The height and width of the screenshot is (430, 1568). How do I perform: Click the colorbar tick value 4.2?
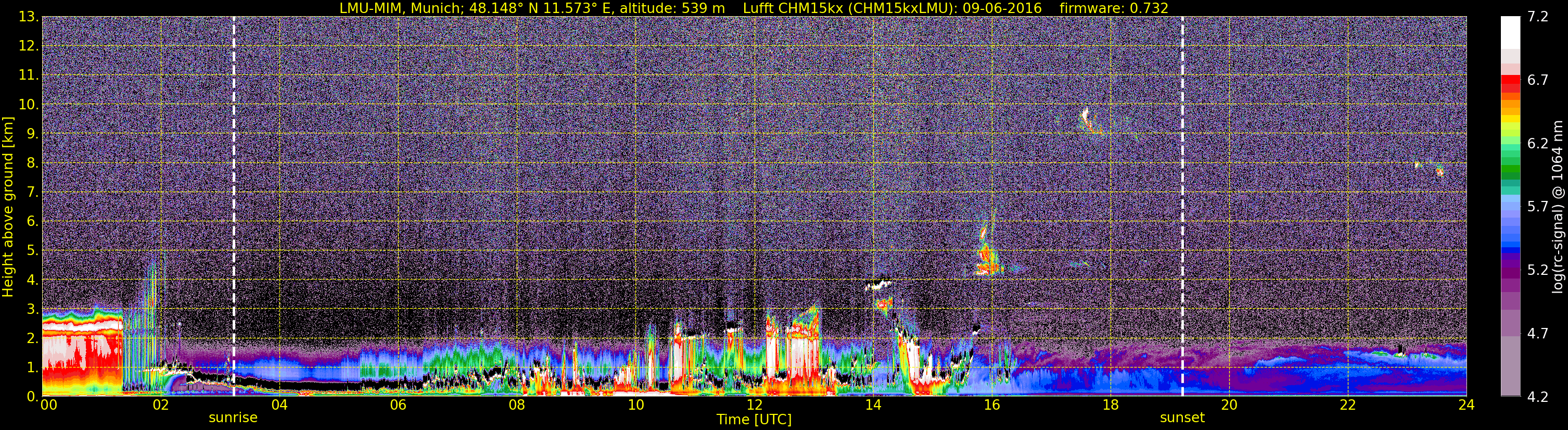[x=1538, y=397]
